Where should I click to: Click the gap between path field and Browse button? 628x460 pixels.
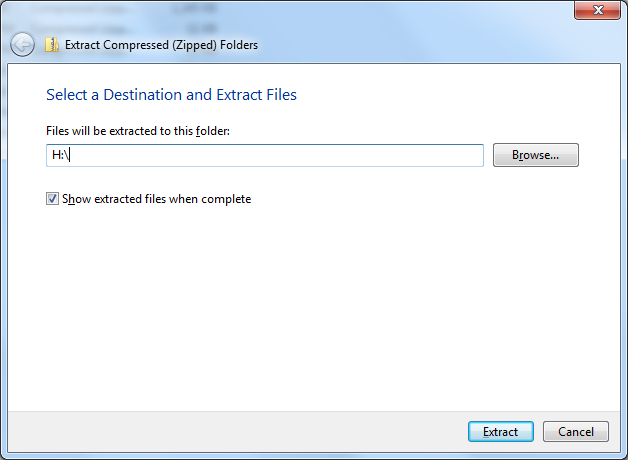[488, 155]
